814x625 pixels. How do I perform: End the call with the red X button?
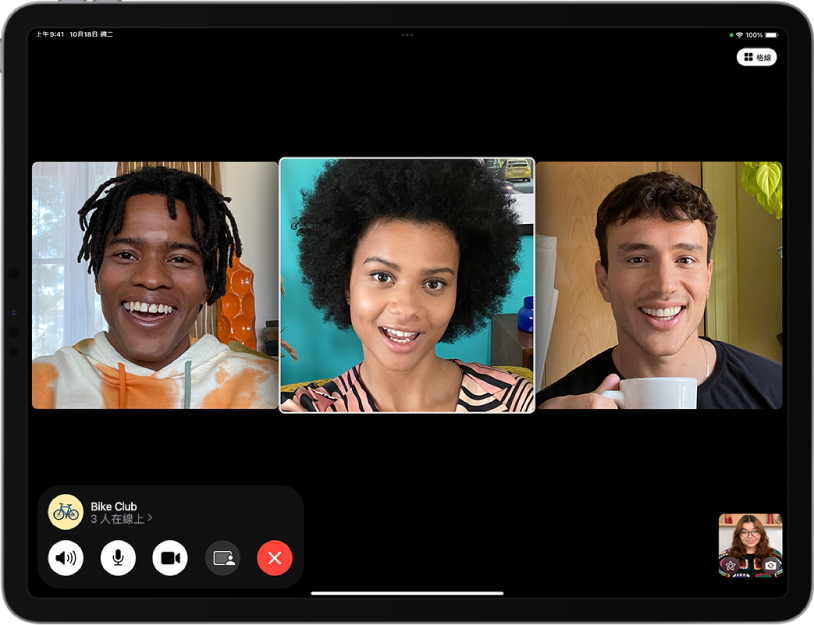274,557
